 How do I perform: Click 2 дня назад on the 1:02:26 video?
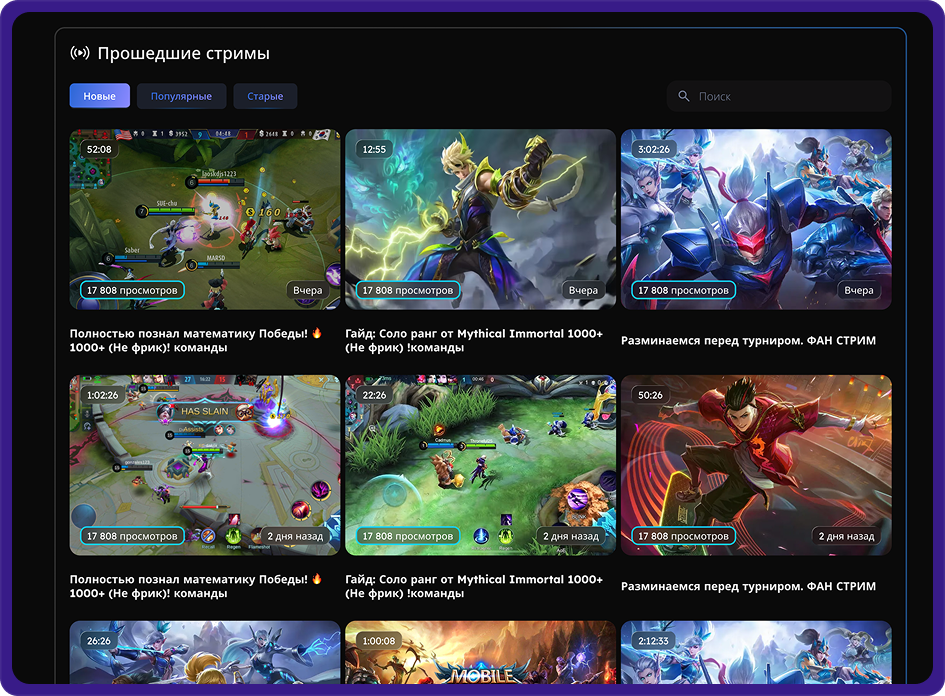click(295, 536)
